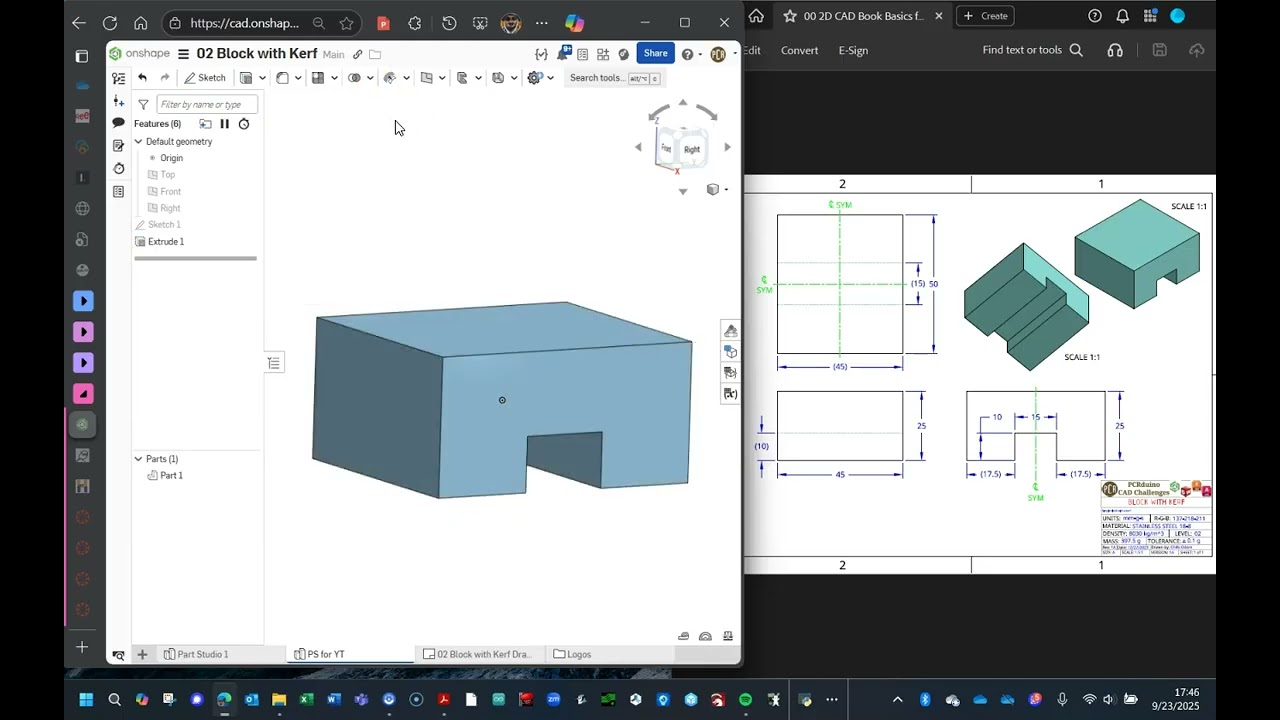Open the Logos folder tab
The image size is (1280, 720).
point(572,654)
